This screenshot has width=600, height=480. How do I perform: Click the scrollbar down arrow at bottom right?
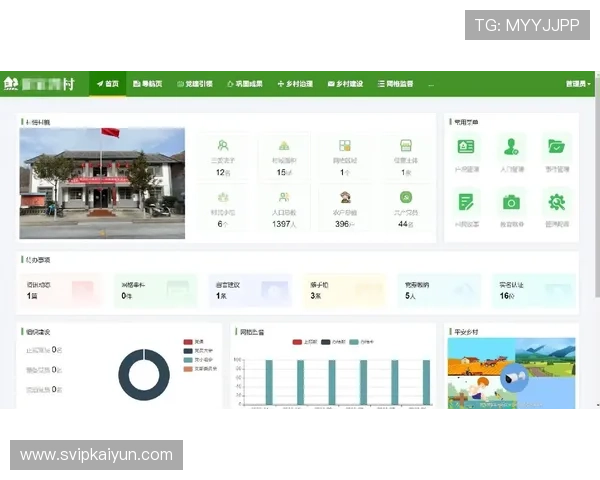[x=598, y=405]
